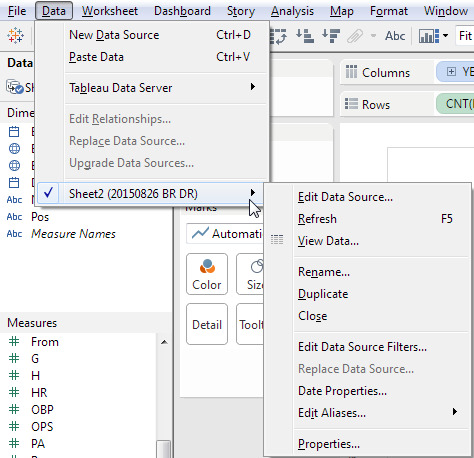The image size is (474, 458).
Task: Choose Edit Data Source Filters option
Action: [367, 347]
